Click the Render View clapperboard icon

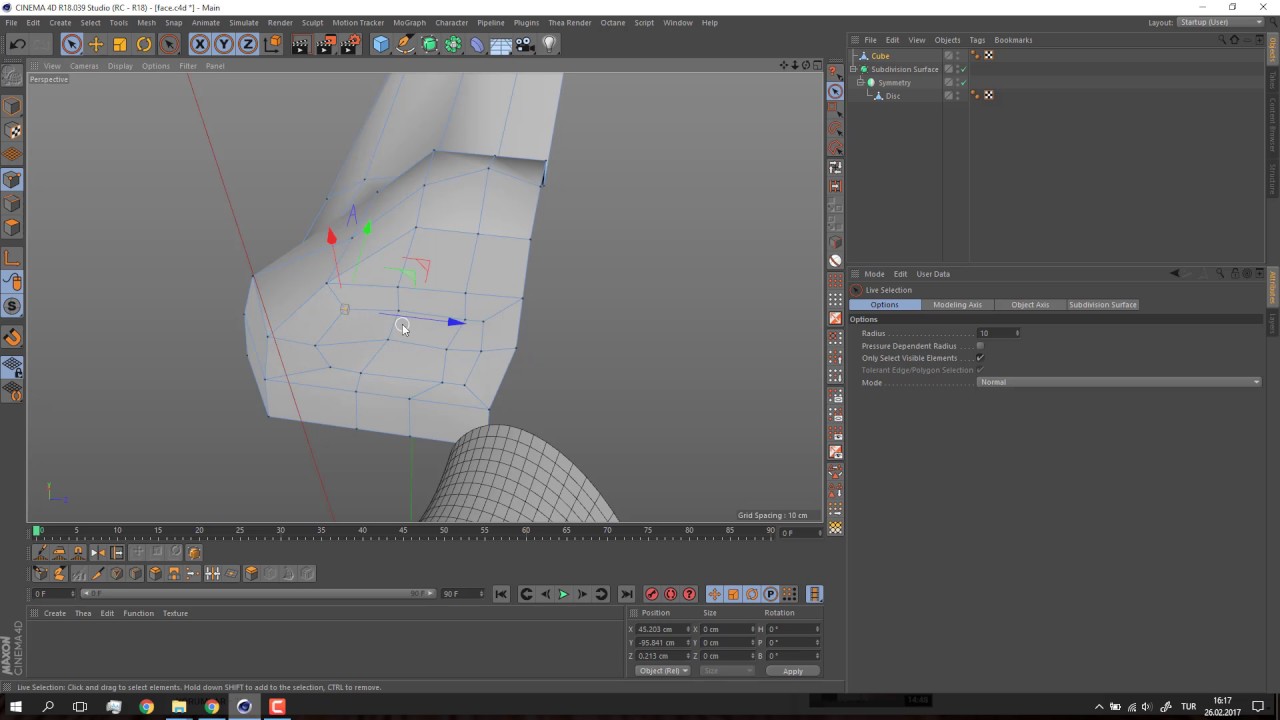click(x=300, y=44)
